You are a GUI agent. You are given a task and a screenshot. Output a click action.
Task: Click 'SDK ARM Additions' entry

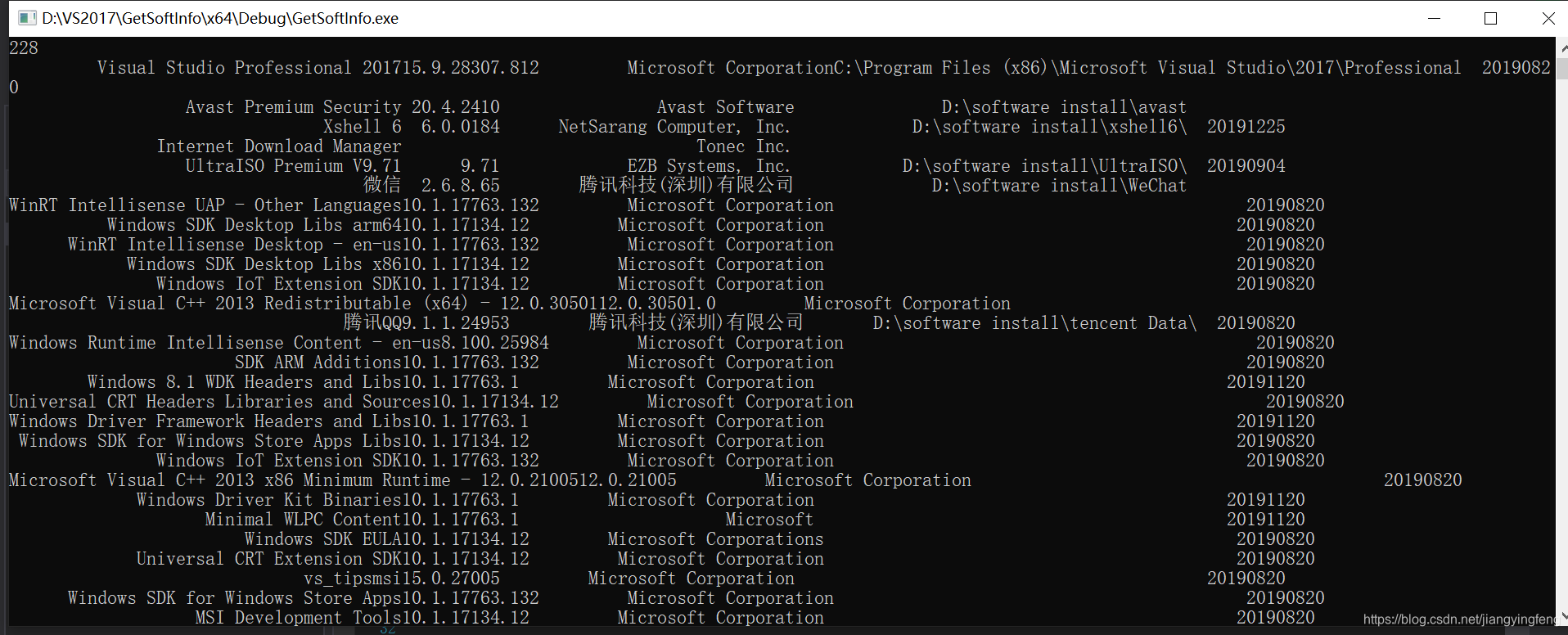[318, 362]
